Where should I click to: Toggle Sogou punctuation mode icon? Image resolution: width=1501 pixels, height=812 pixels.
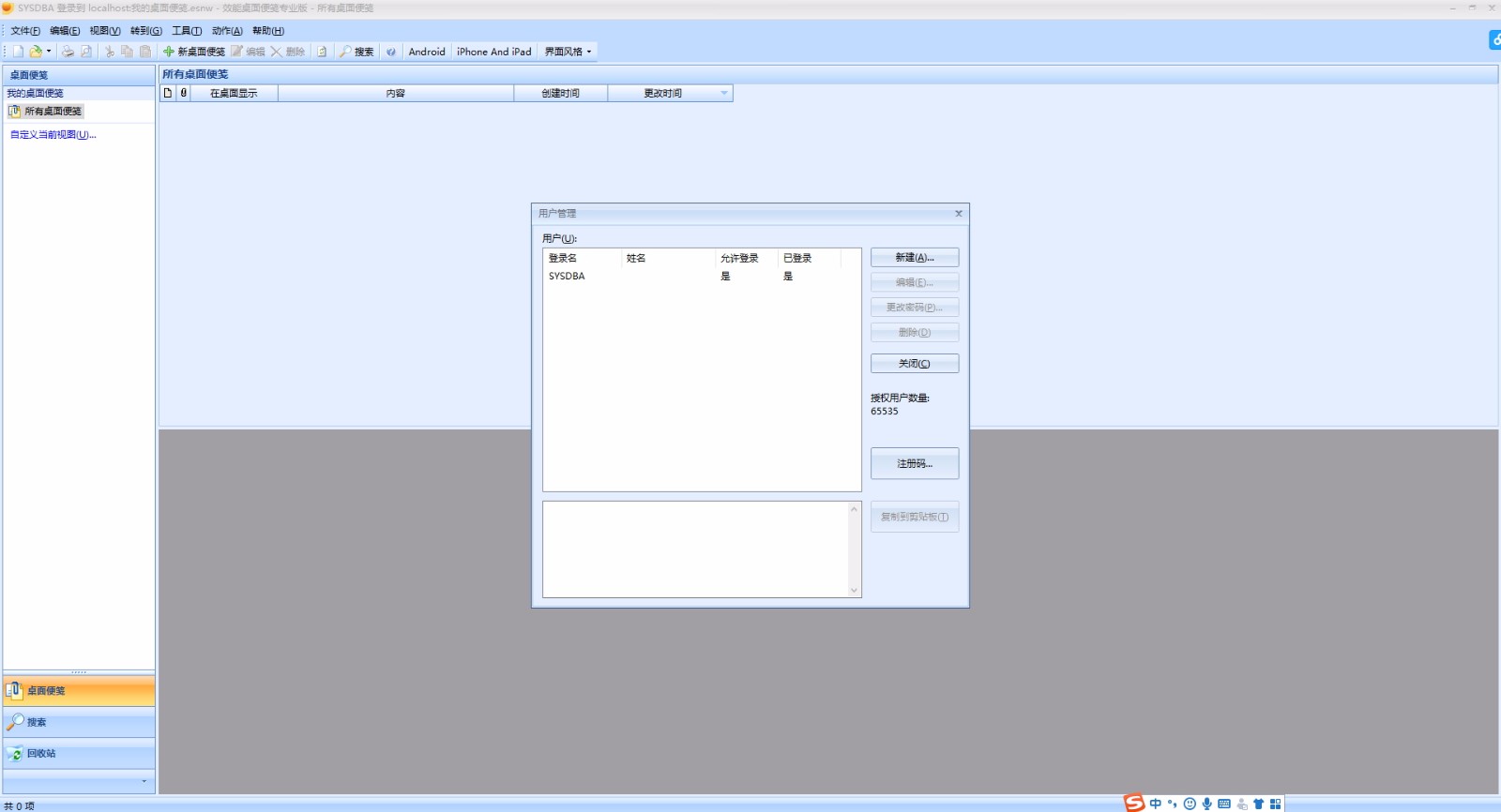click(x=1172, y=804)
